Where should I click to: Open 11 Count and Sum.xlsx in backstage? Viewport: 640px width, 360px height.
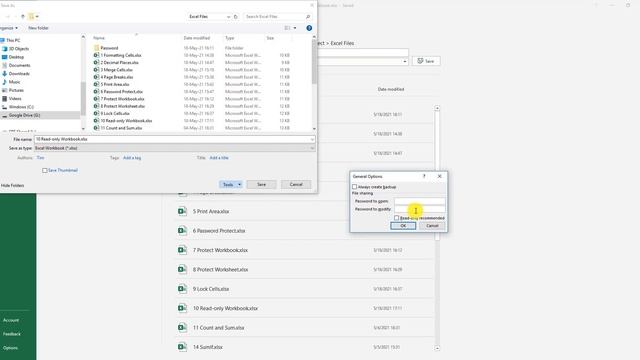218,327
